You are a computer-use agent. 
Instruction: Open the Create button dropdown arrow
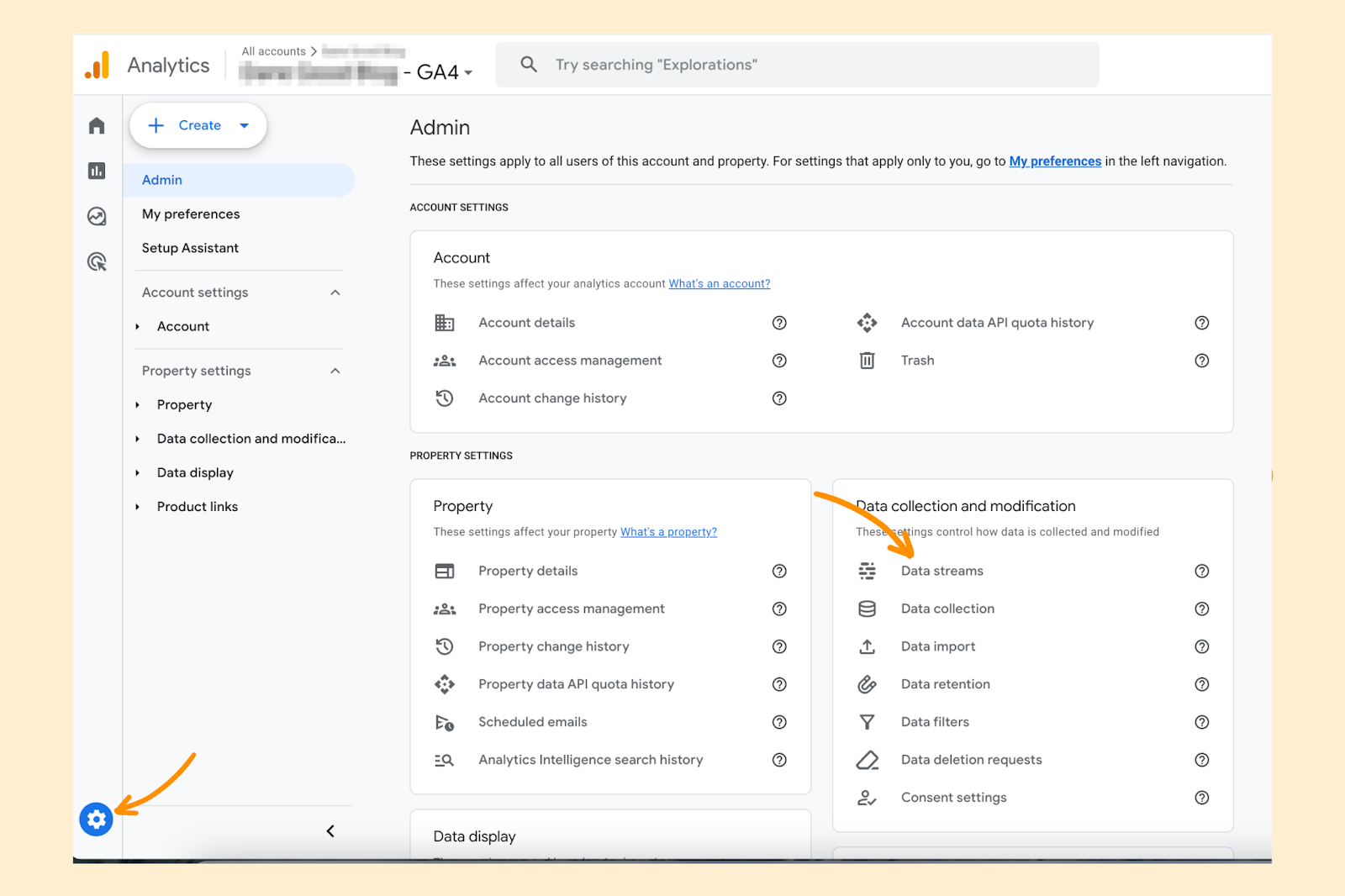pos(245,125)
